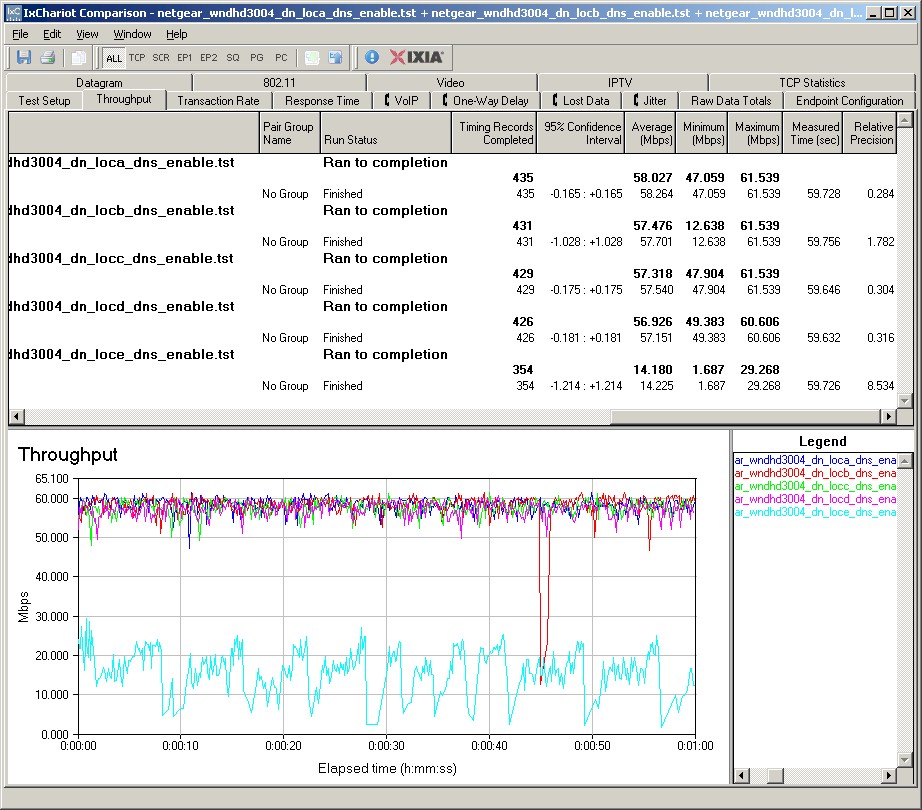
Task: Switch to the IPTV tab
Action: pos(620,83)
